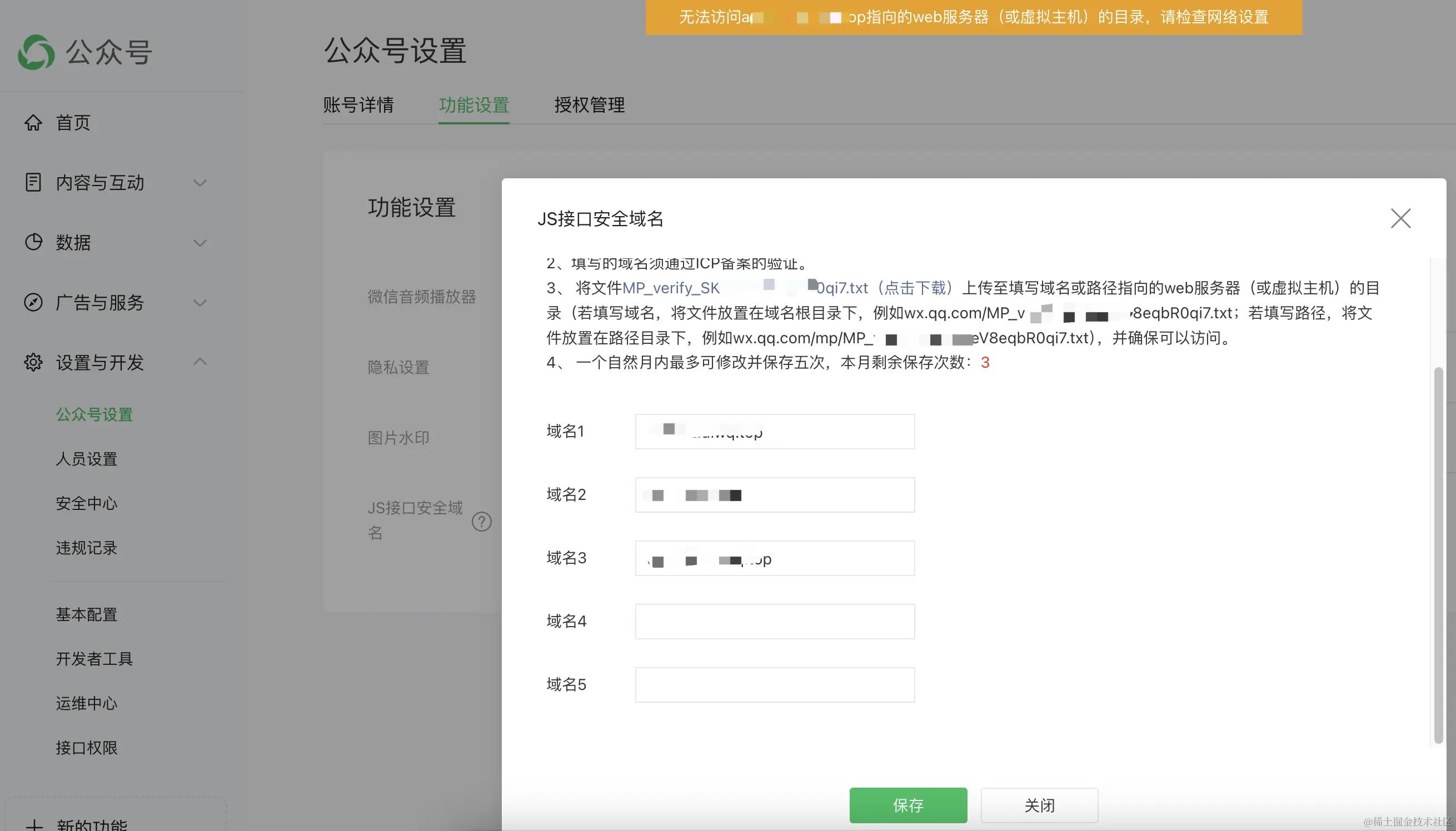Click the 设置与开发 gear icon
Viewport: 1456px width, 831px height.
click(33, 362)
